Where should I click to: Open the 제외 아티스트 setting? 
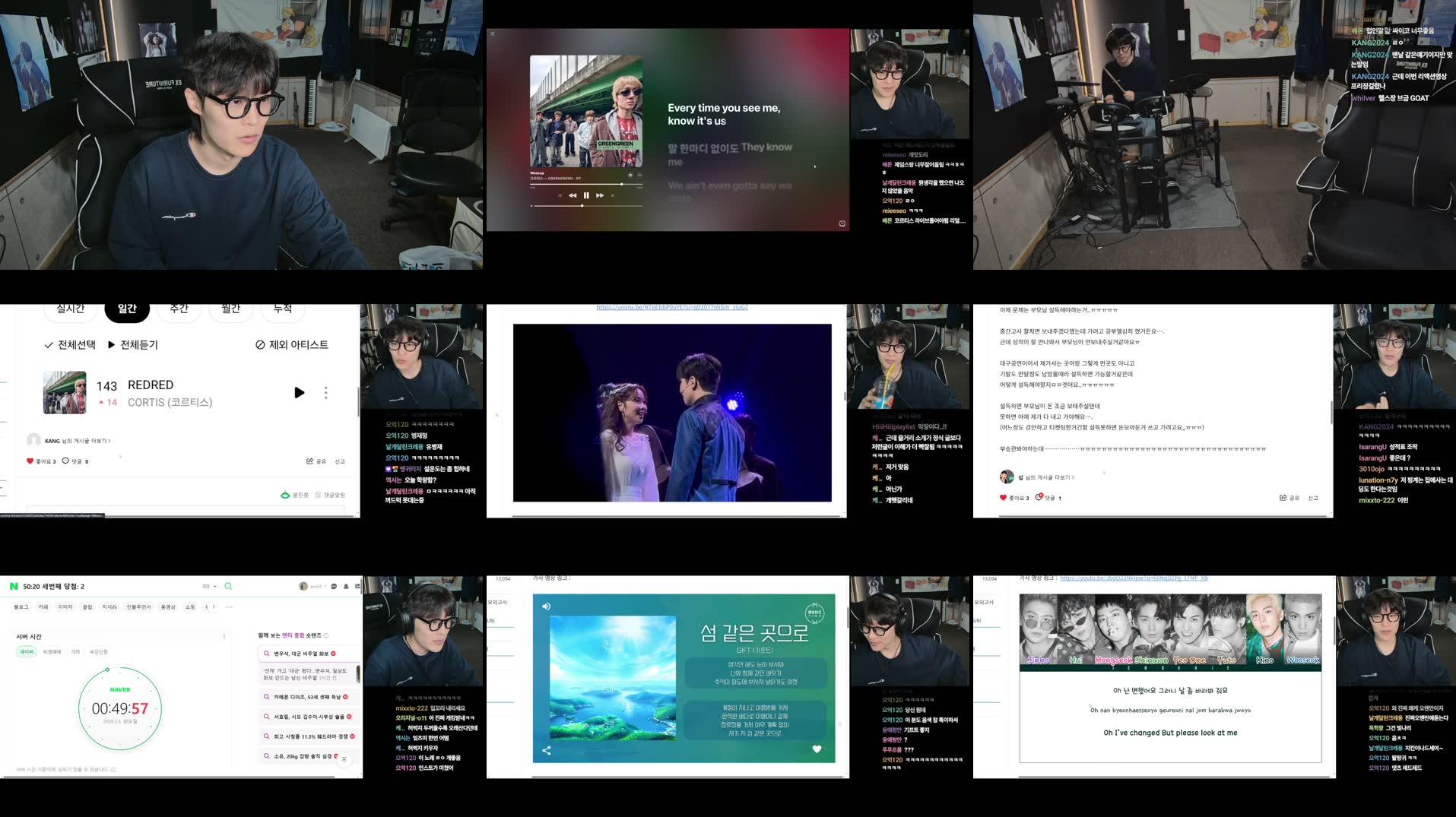click(292, 344)
